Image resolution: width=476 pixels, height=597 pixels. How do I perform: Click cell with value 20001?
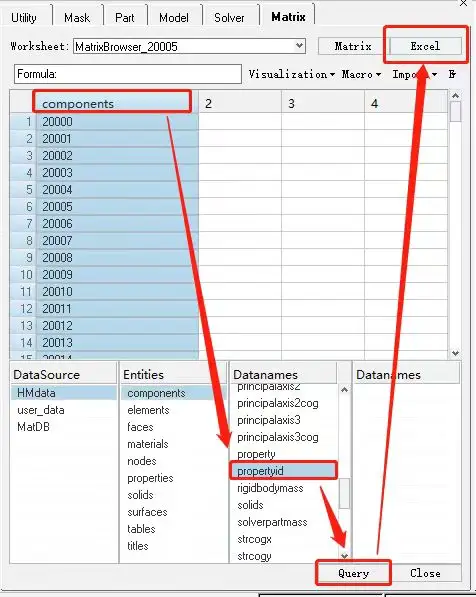tap(117, 139)
